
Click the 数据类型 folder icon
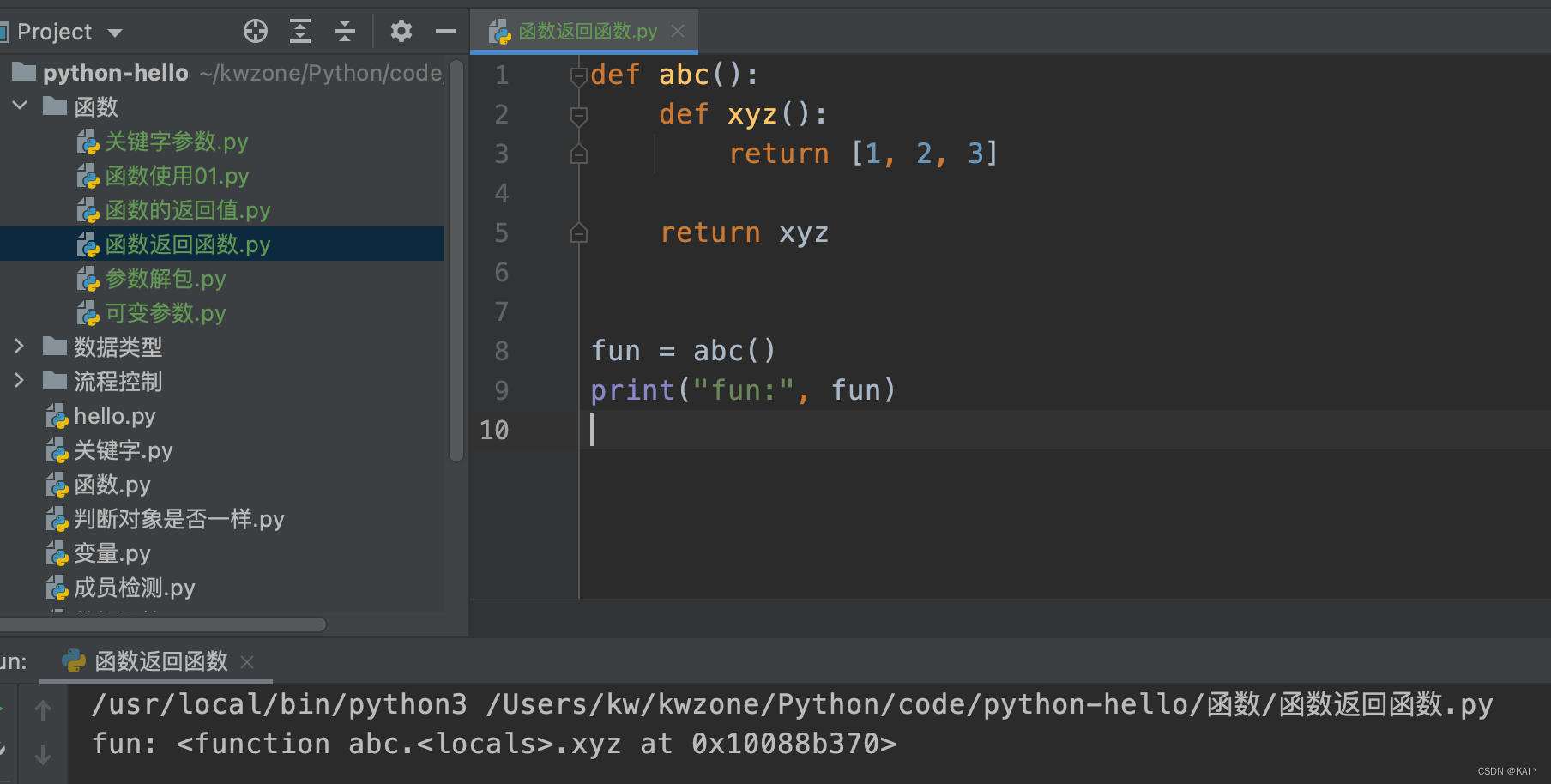tap(55, 347)
